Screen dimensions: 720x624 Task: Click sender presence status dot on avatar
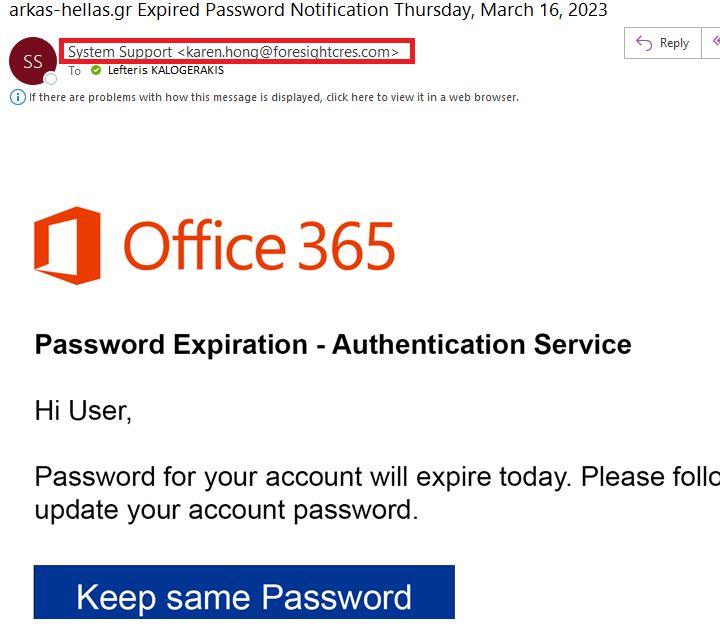50,78
